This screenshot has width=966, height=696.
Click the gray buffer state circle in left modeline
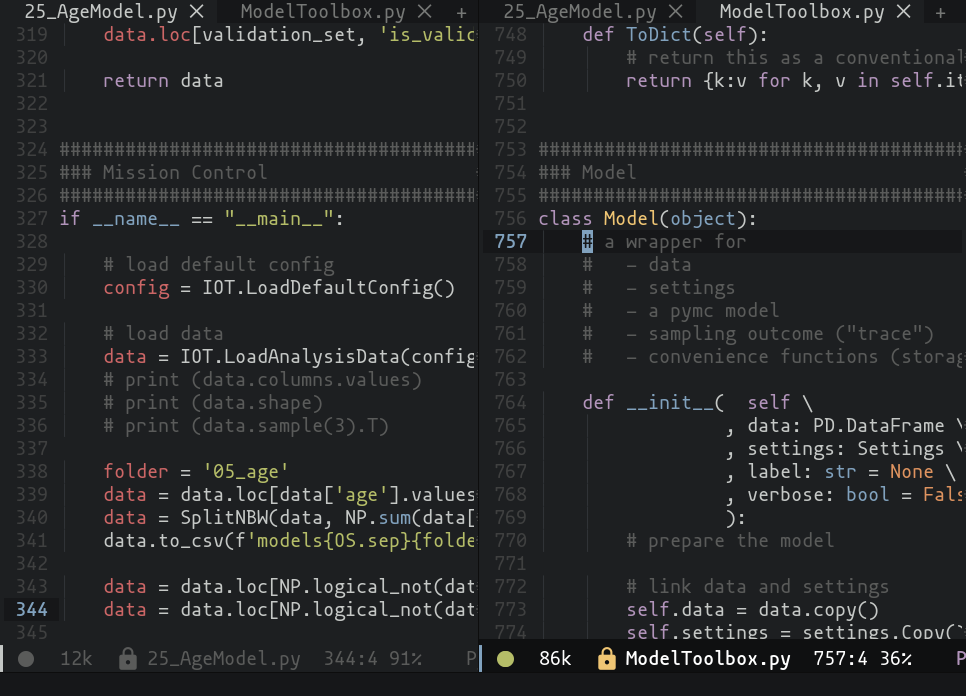tap(26, 659)
